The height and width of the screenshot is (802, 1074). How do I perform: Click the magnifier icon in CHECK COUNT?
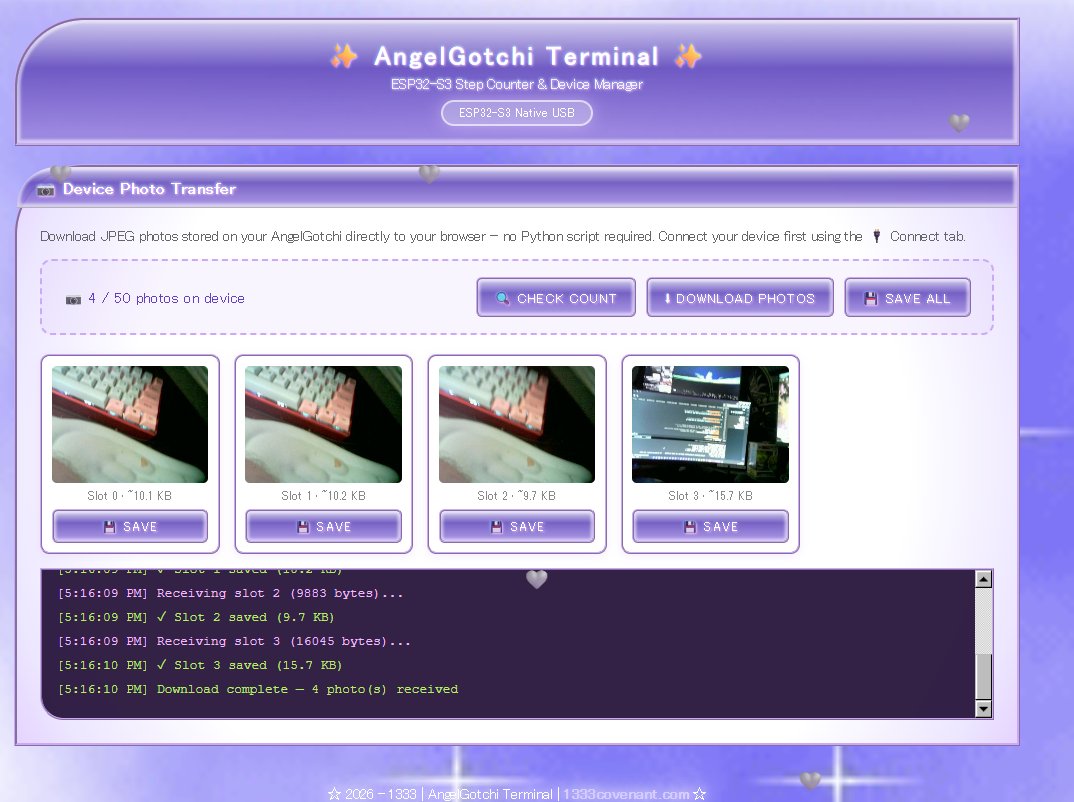coord(503,299)
